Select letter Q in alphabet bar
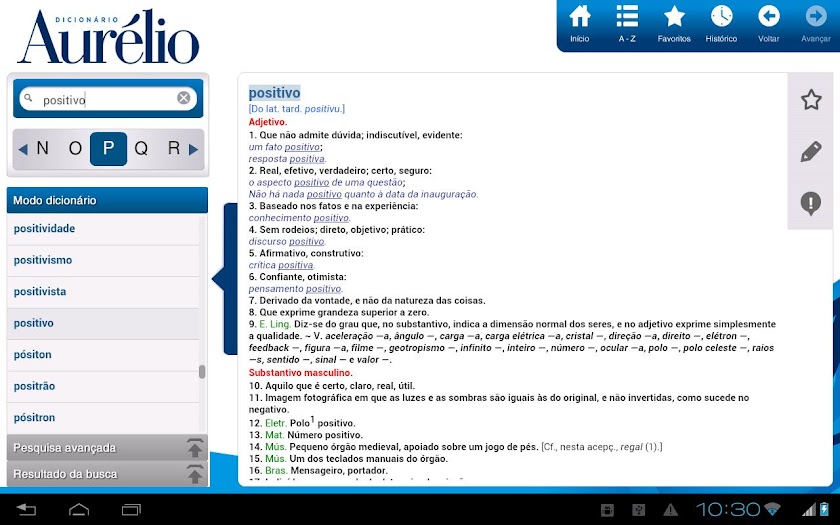Image resolution: width=840 pixels, height=525 pixels. click(x=141, y=148)
